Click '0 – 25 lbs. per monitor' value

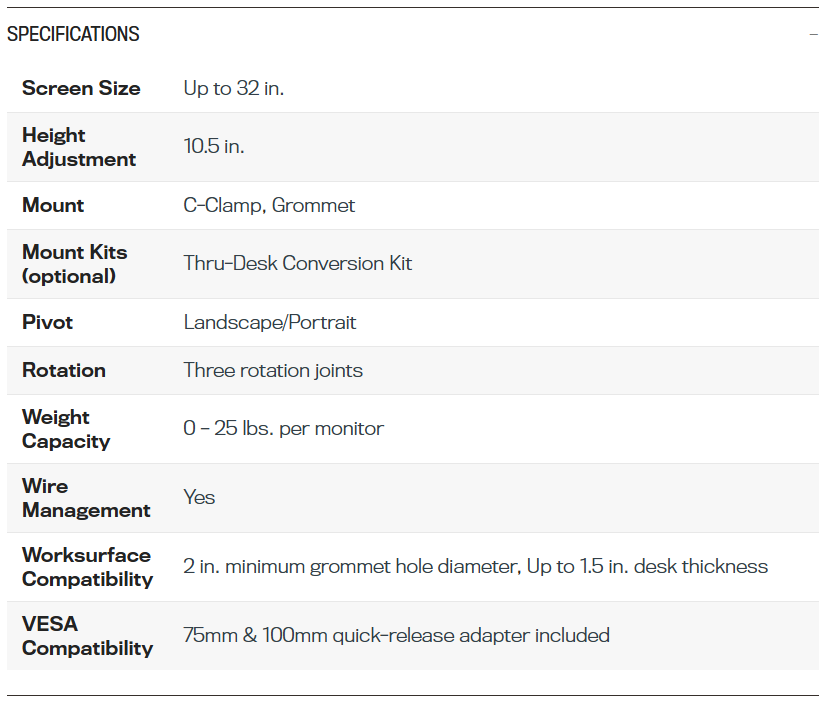point(283,428)
